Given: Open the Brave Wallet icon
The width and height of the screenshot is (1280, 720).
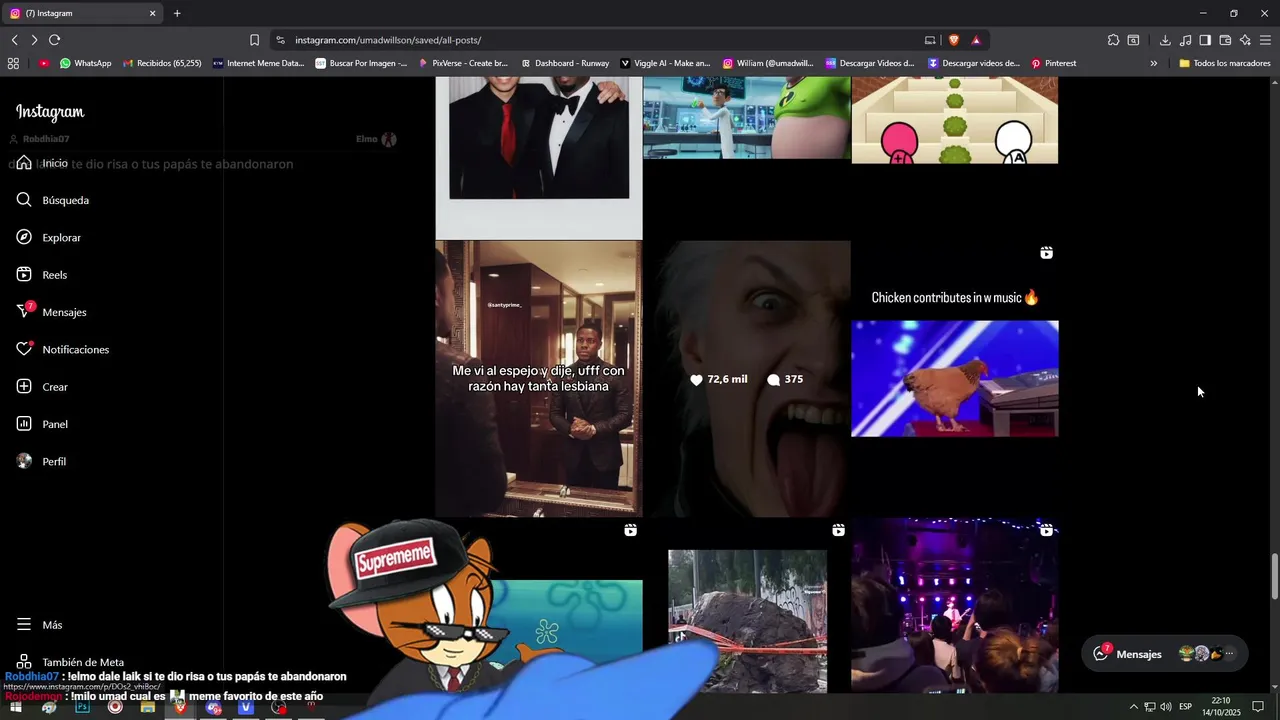Looking at the screenshot, I should 1225,40.
